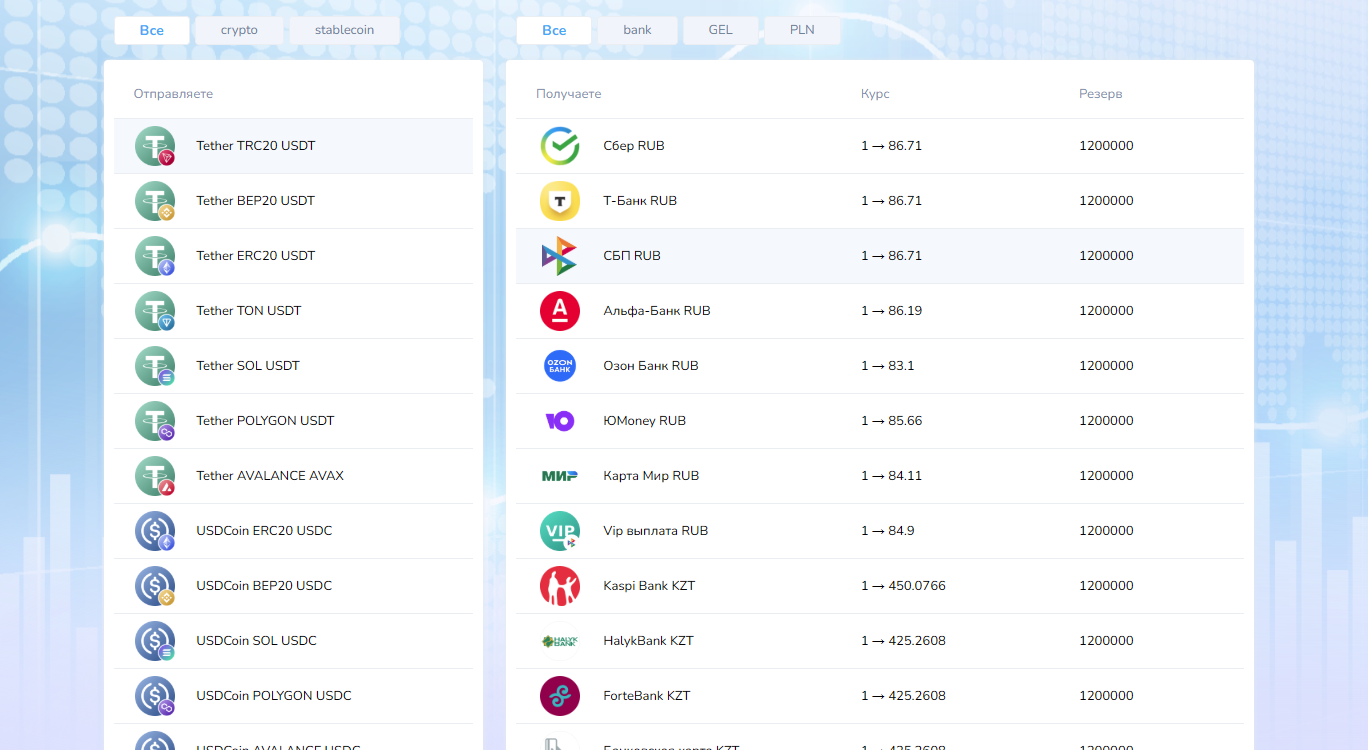1368x750 pixels.
Task: Click the Kaspi Bank KZT rate 450.0766
Action: (903, 586)
